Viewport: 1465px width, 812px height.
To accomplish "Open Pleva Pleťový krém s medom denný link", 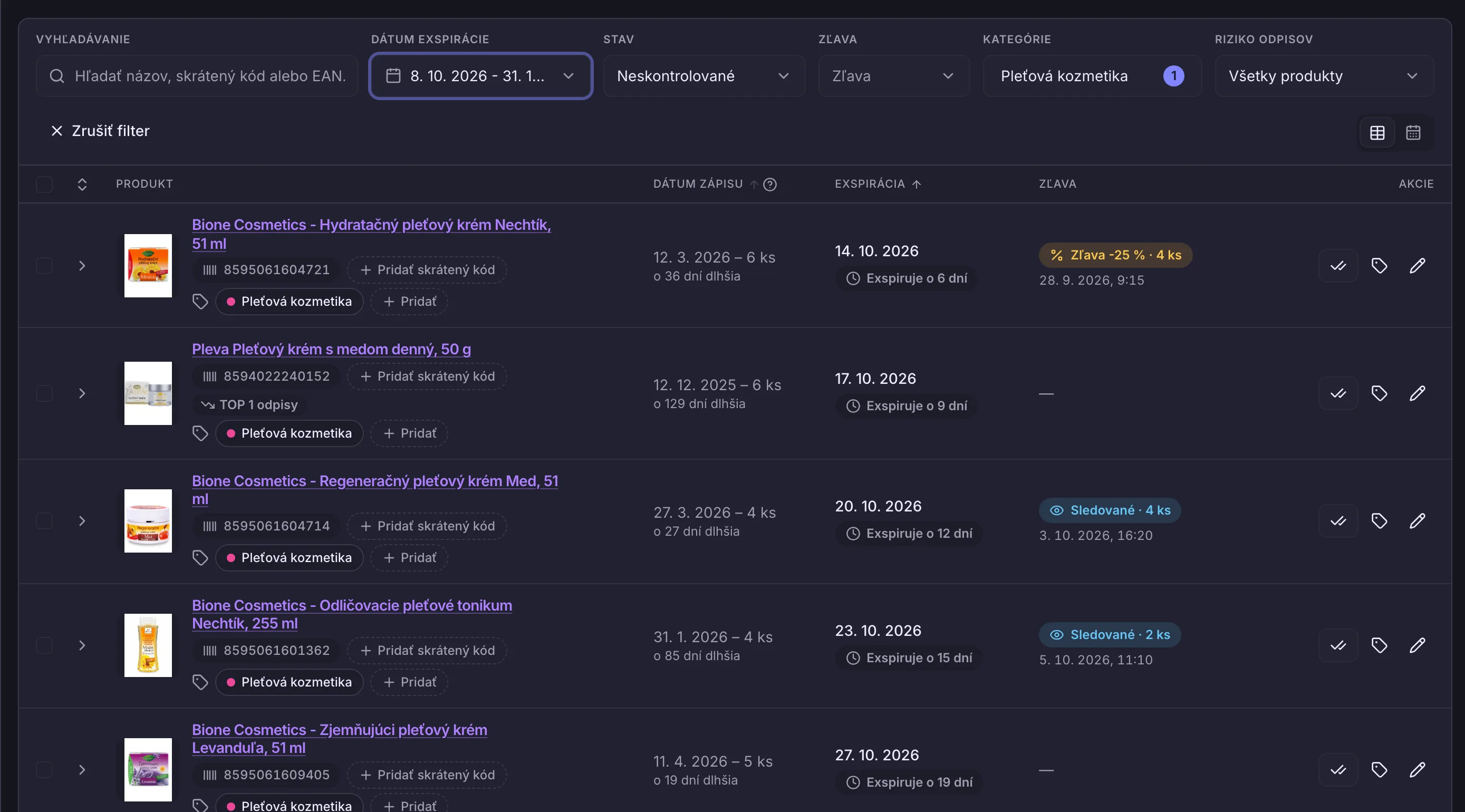I will [x=331, y=349].
